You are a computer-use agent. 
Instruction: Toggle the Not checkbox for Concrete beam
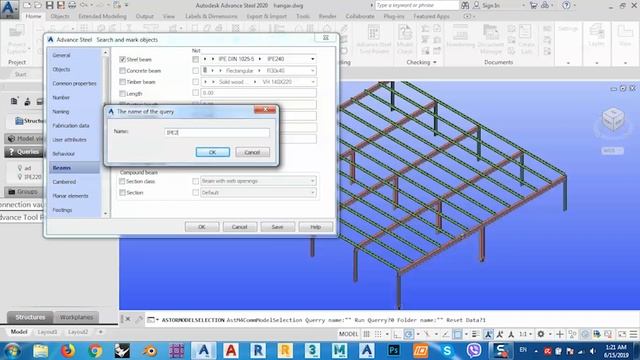click(196, 71)
